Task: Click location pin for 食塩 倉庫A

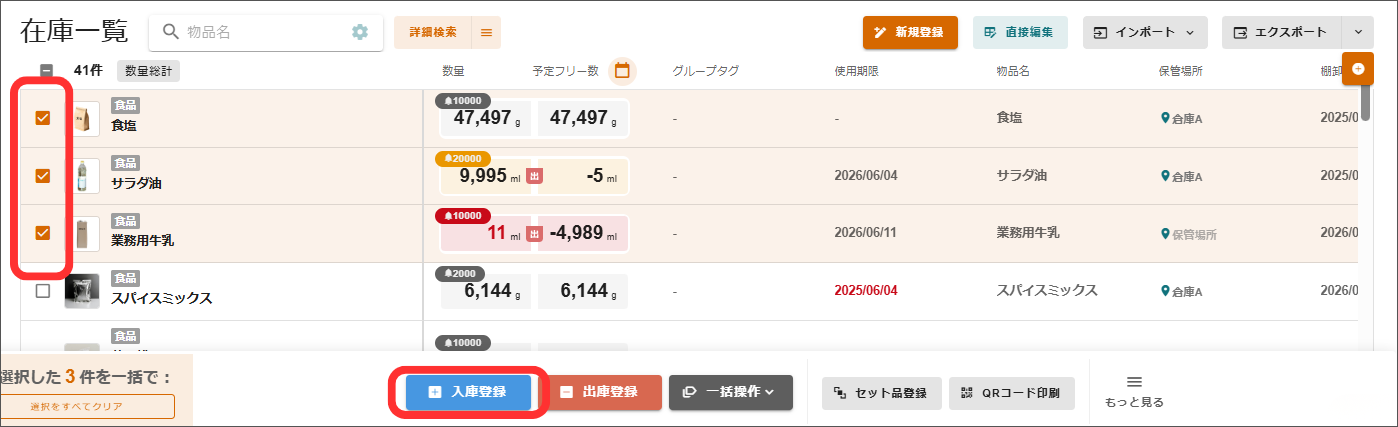Action: (x=1165, y=118)
